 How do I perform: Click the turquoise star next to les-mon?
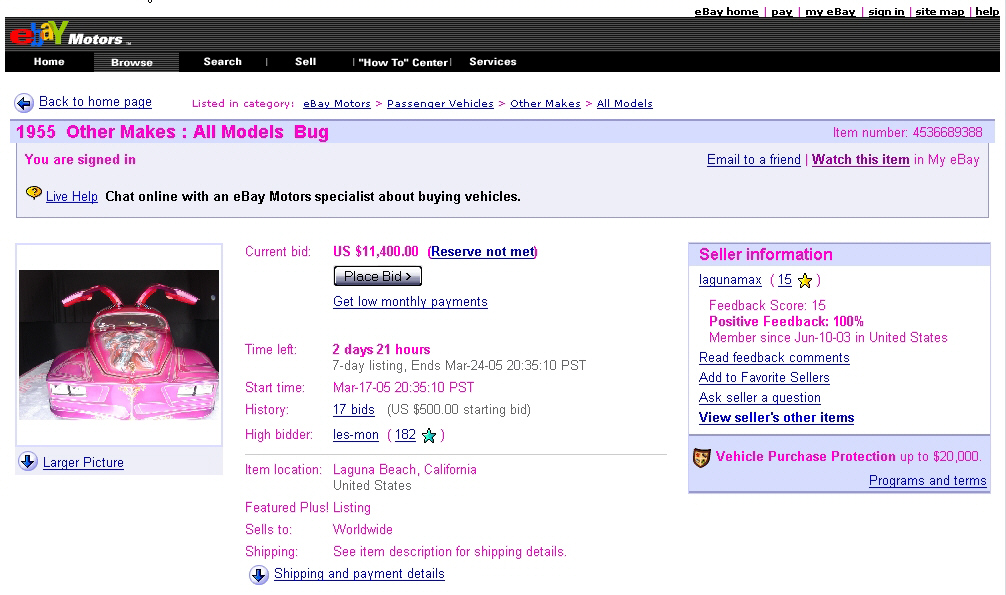tap(429, 435)
